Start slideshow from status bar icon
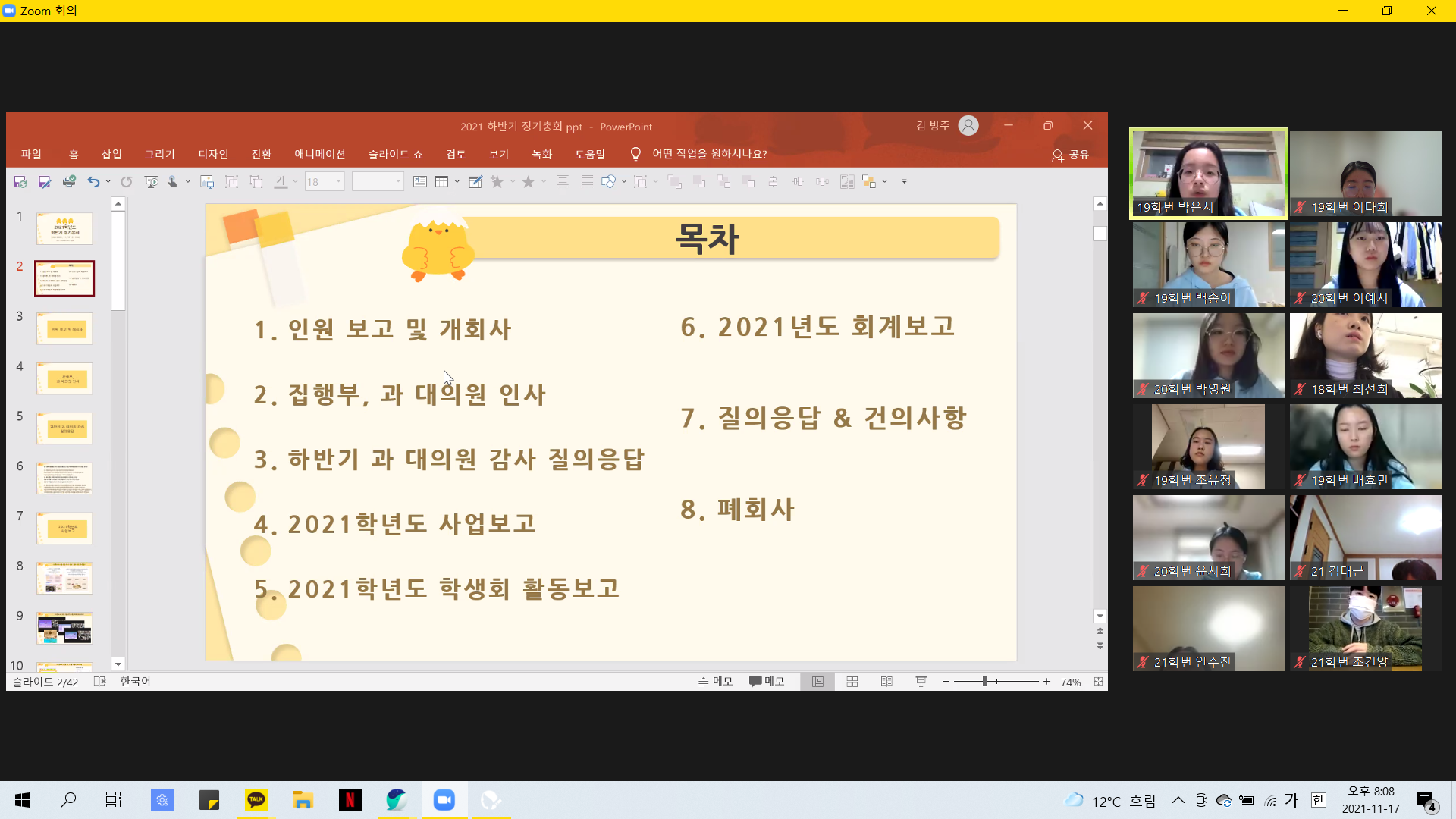The height and width of the screenshot is (819, 1456). pyautogui.click(x=921, y=682)
